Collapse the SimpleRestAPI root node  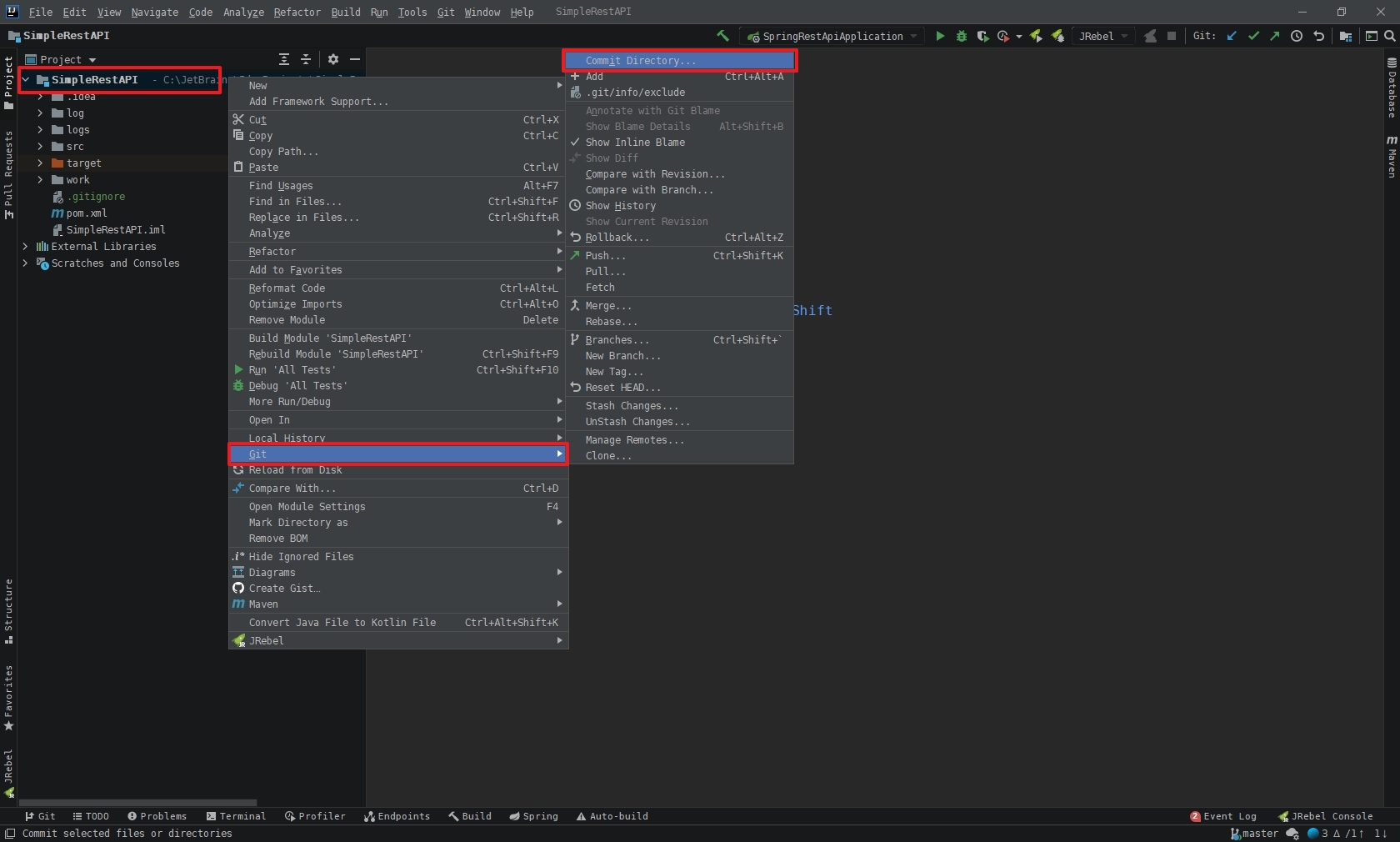pyautogui.click(x=26, y=80)
